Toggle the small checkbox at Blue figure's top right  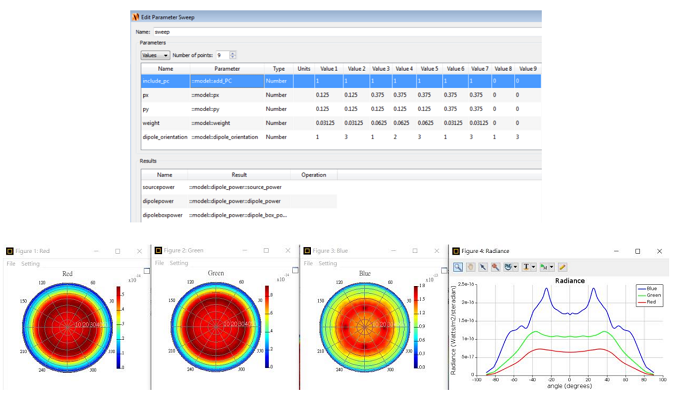pos(443,270)
